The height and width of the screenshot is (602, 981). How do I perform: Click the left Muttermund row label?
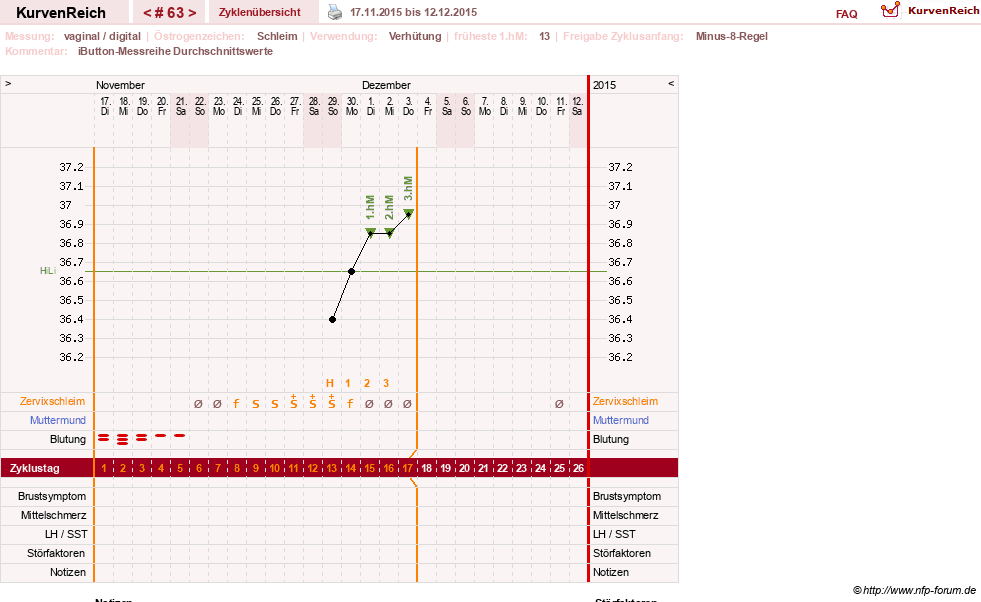pyautogui.click(x=58, y=420)
